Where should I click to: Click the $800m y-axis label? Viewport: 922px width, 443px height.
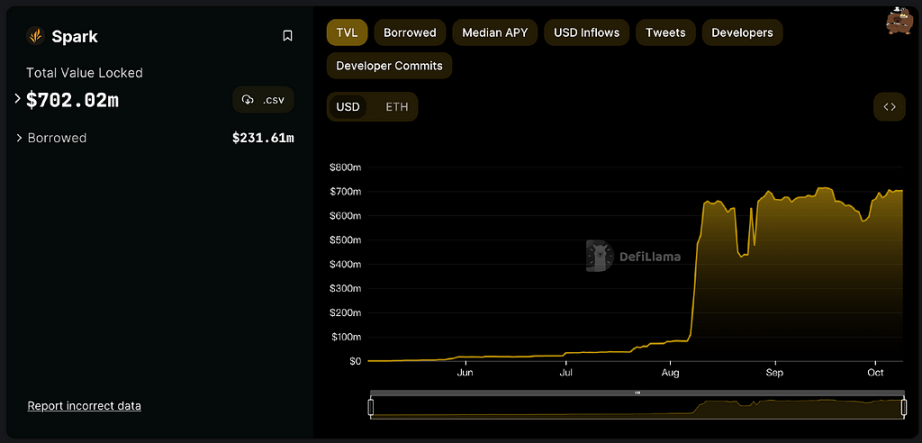[345, 168]
